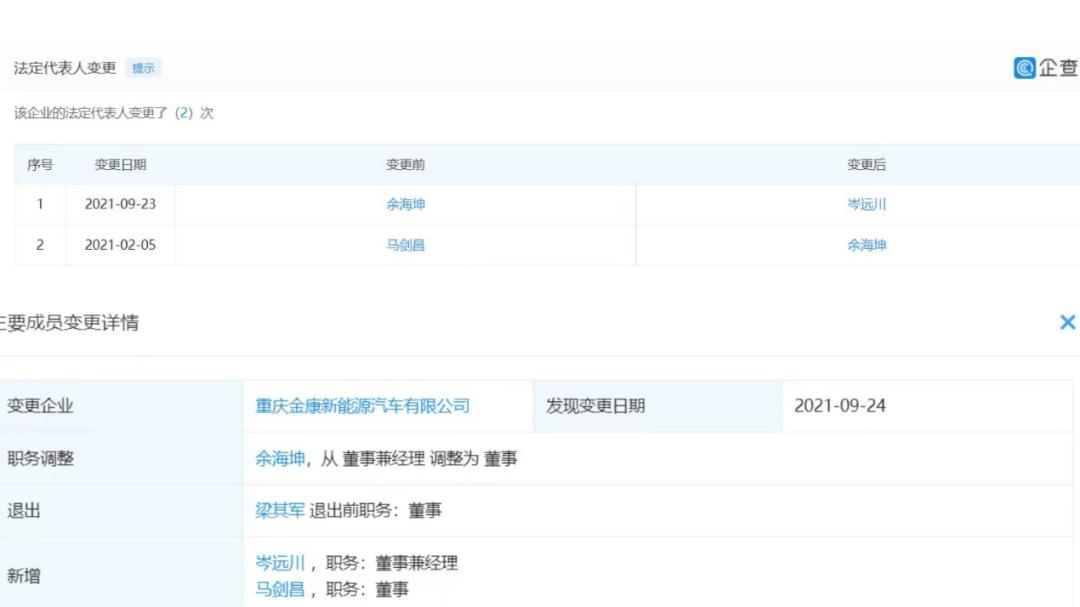Select the 2021-09-23 date cell
The width and height of the screenshot is (1080, 607).
click(x=120, y=204)
